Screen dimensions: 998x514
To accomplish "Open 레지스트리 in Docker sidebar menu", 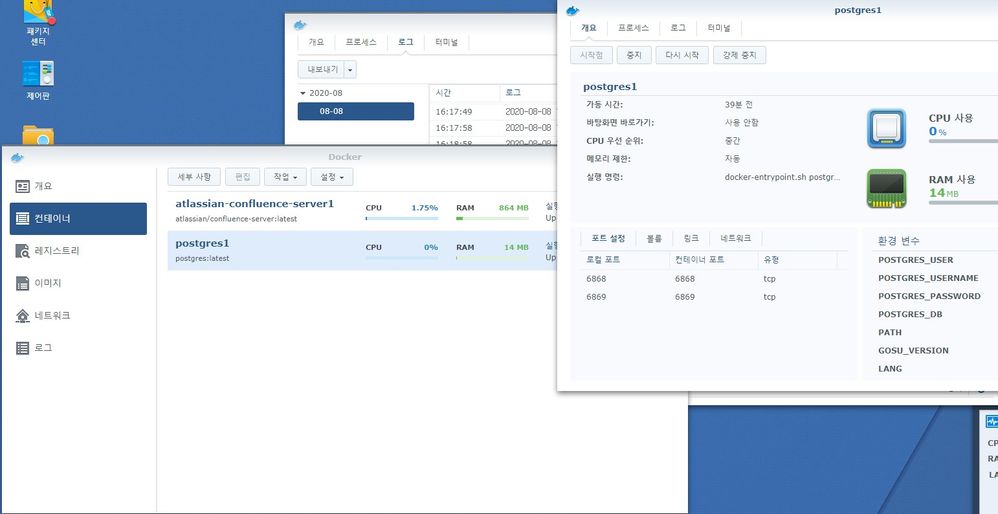I will pyautogui.click(x=78, y=251).
